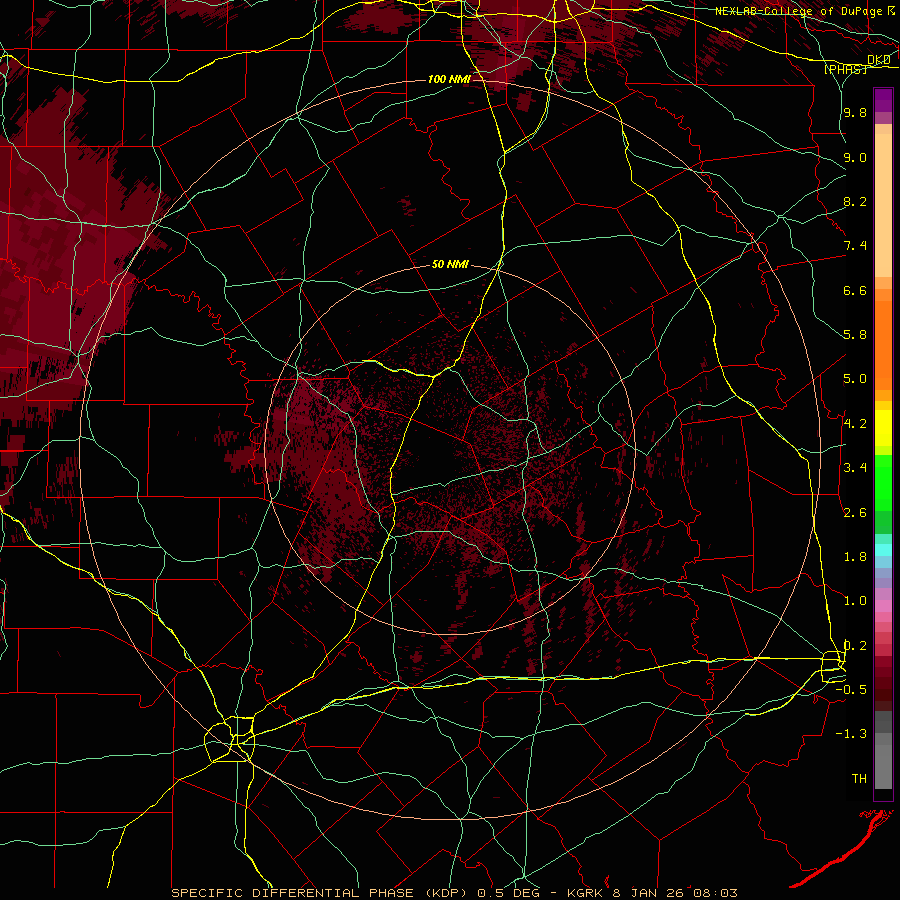
Task: Click the 7.4 value on the color scale
Action: (855, 246)
